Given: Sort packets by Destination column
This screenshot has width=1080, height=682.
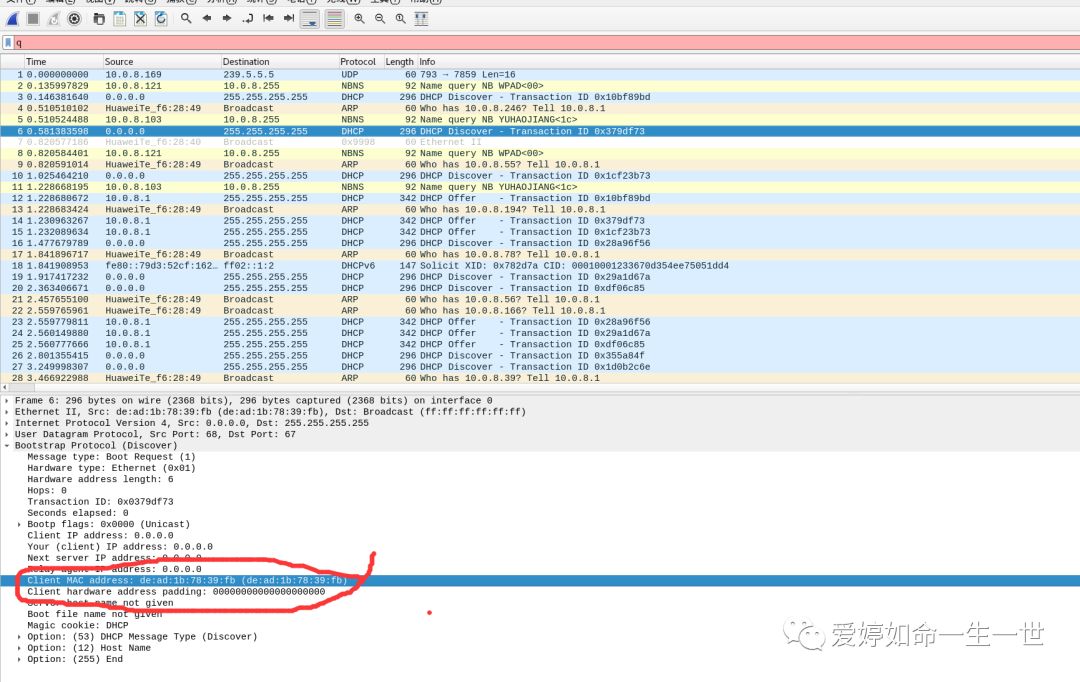Looking at the screenshot, I should click(279, 61).
